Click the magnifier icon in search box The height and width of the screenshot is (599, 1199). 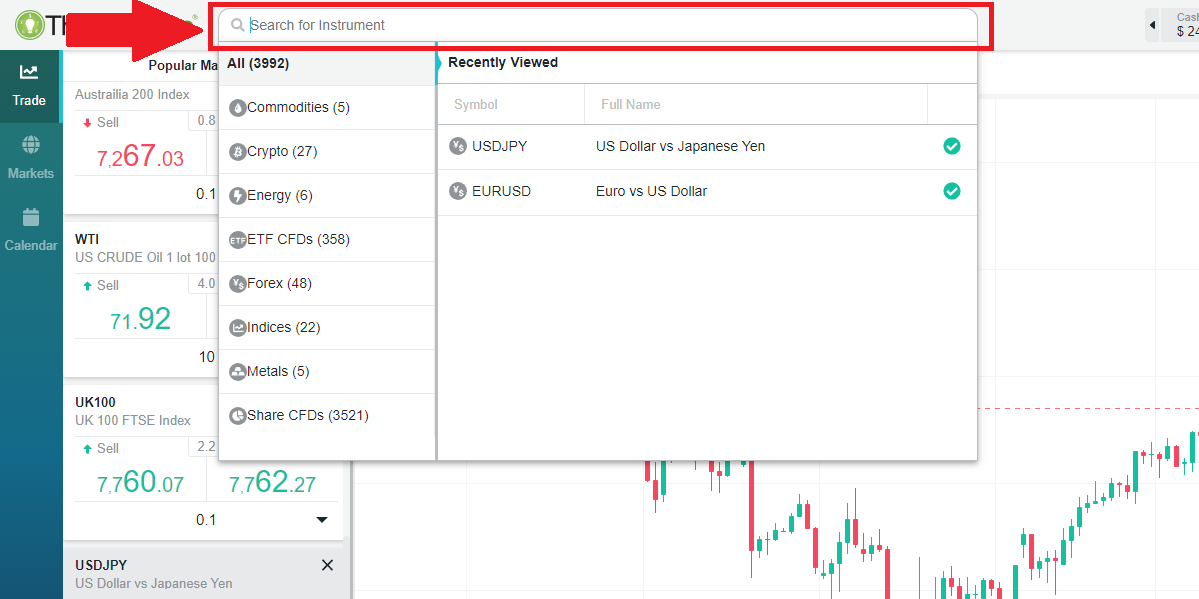click(x=237, y=25)
